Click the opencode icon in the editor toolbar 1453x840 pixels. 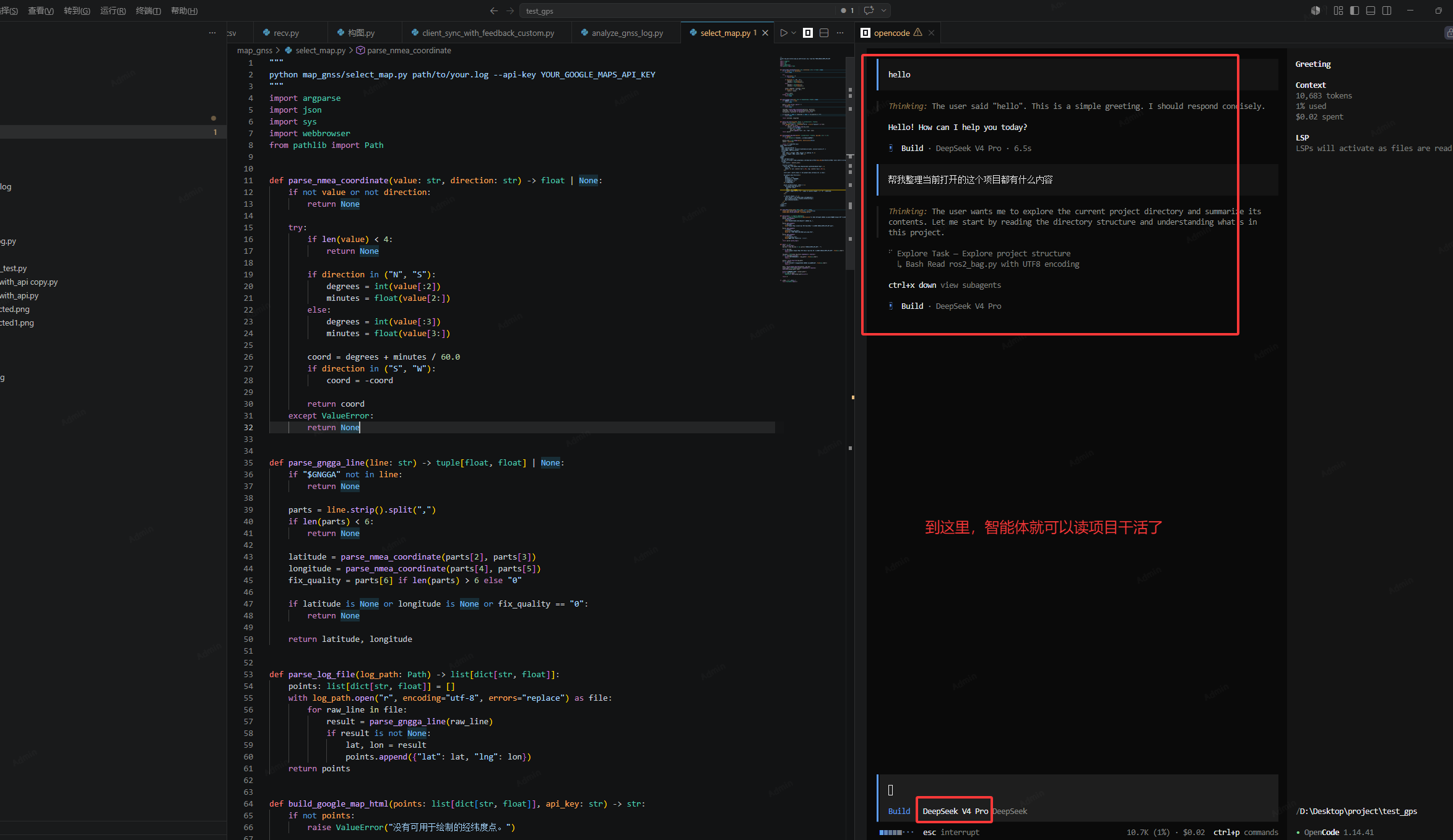pos(808,33)
